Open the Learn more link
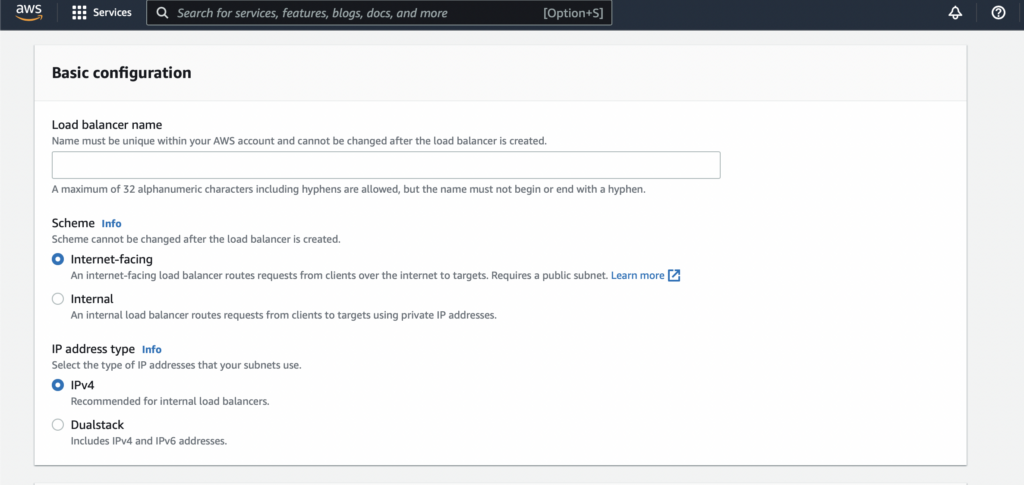The image size is (1024, 485). click(637, 275)
